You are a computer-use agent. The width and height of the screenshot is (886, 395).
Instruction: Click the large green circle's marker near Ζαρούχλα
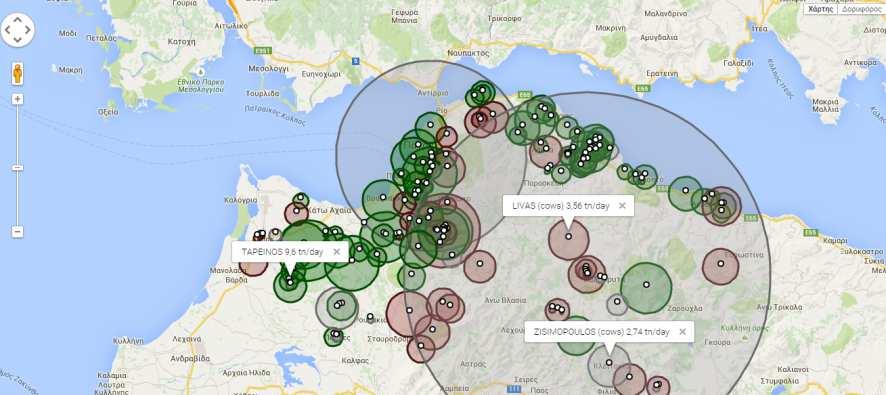click(646, 284)
